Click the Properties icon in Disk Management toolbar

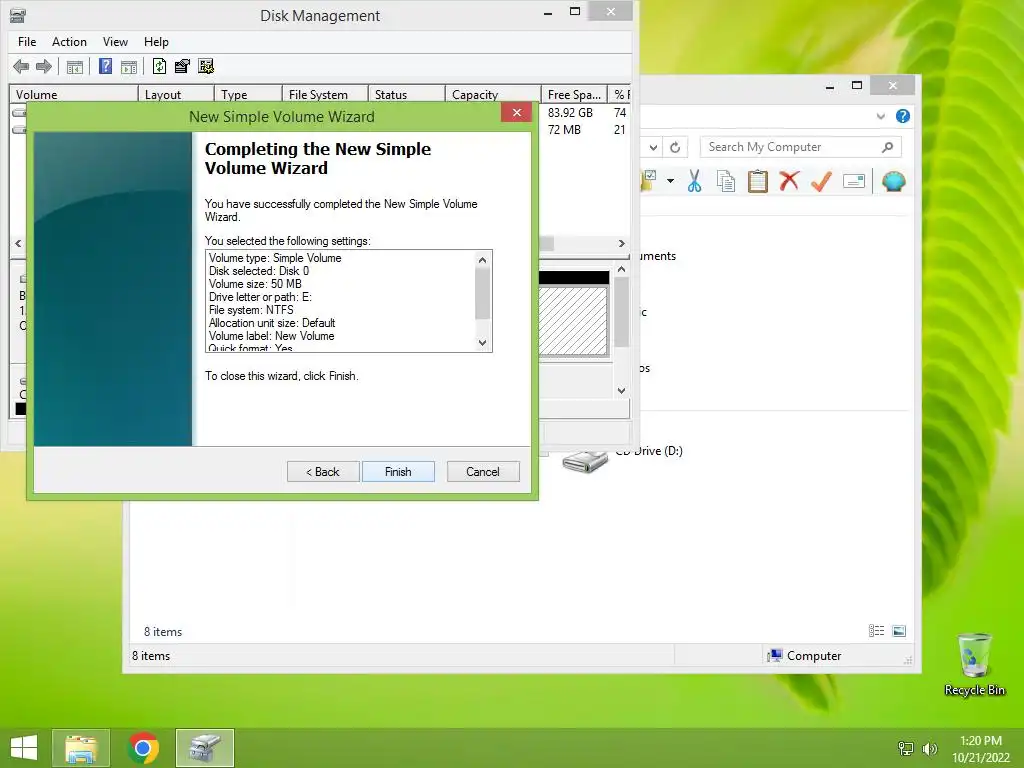182,66
